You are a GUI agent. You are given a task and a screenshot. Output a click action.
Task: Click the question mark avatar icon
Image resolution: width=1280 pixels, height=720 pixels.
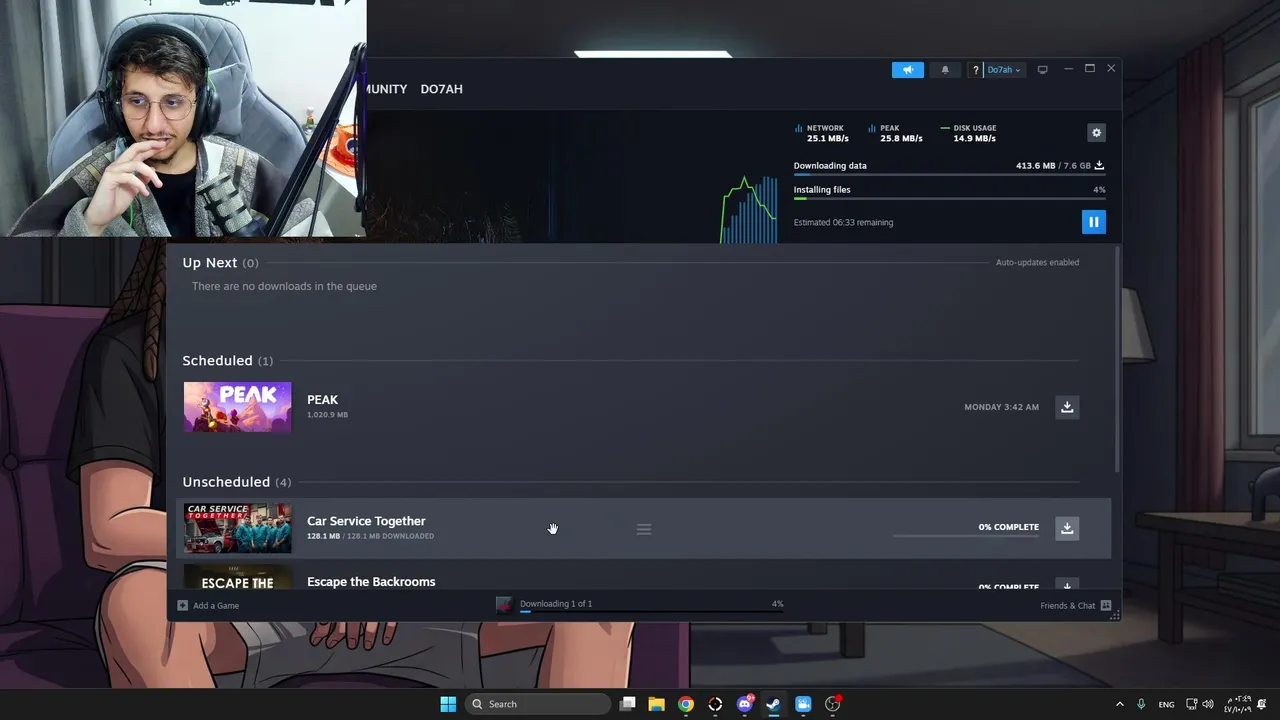[x=976, y=70]
